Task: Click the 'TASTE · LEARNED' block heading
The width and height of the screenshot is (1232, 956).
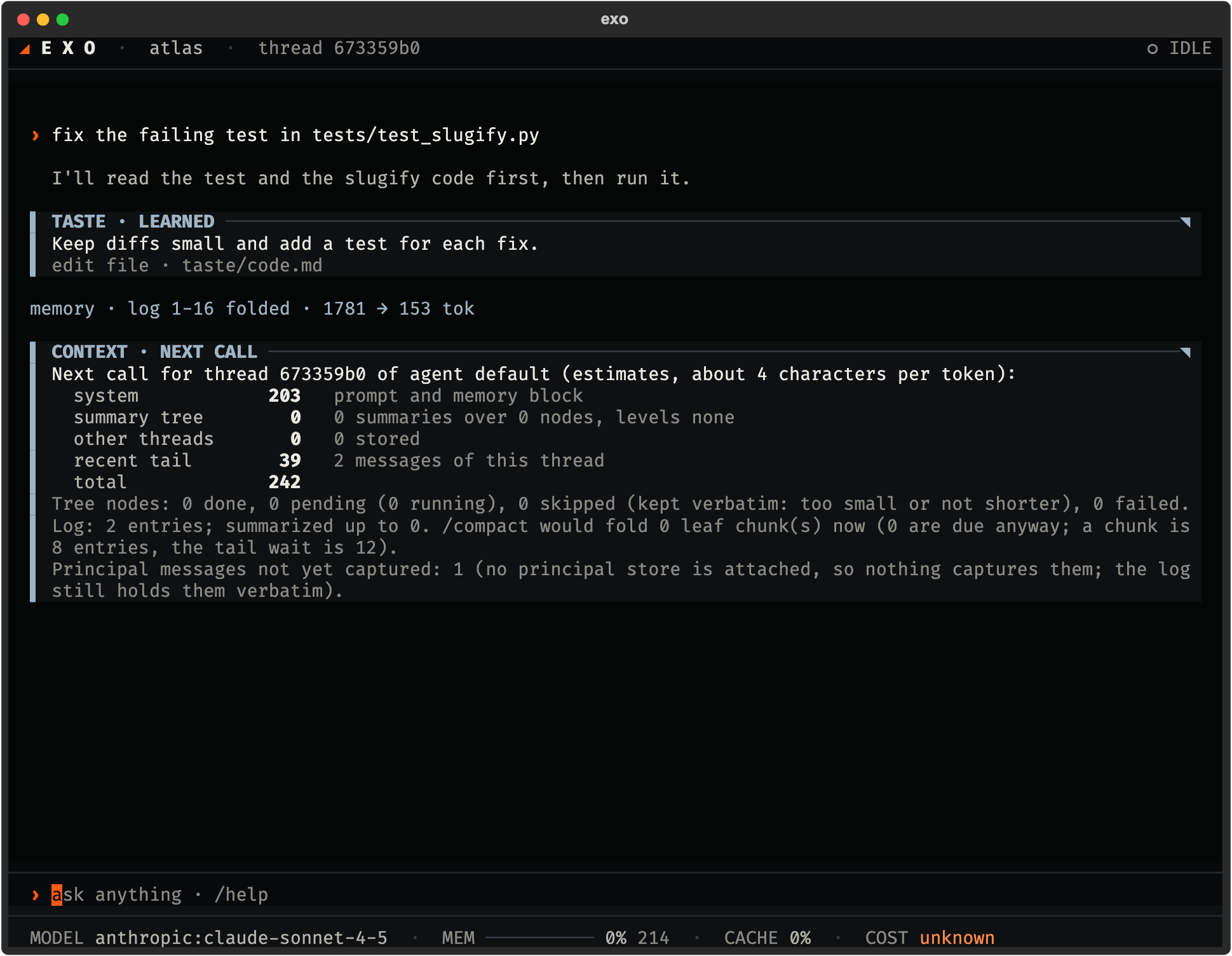Action: (x=133, y=222)
